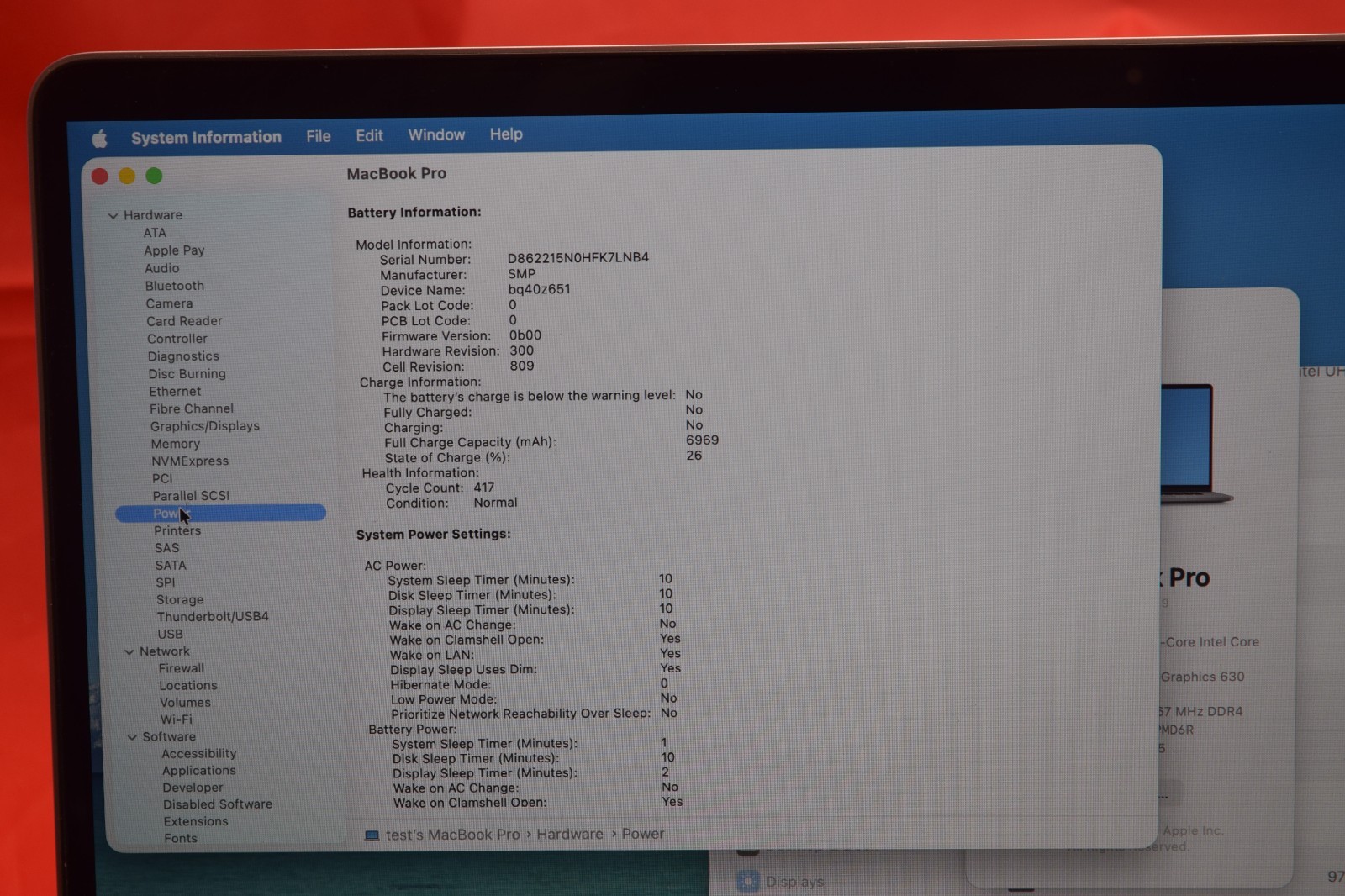Select Locations under Network
The height and width of the screenshot is (896, 1345).
(188, 686)
